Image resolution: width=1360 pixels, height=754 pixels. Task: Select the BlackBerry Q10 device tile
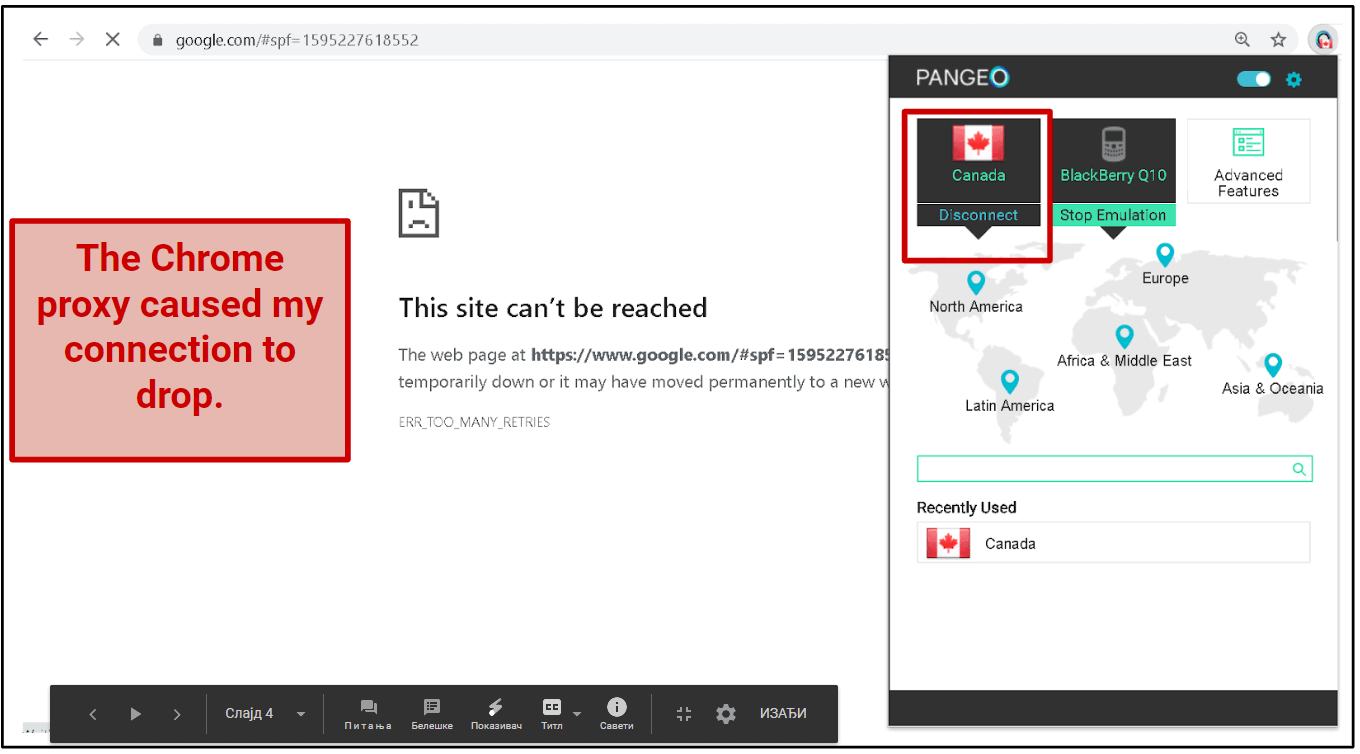click(1113, 160)
